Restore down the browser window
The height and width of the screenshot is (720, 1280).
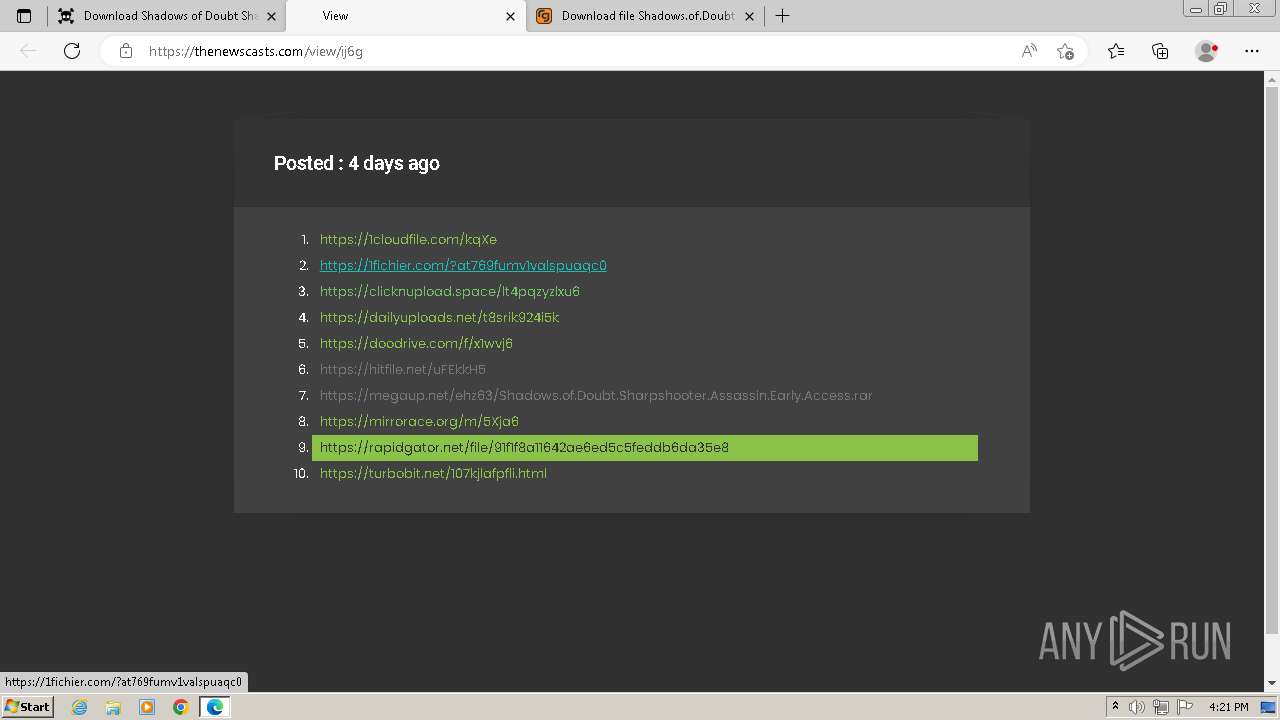pos(1220,9)
